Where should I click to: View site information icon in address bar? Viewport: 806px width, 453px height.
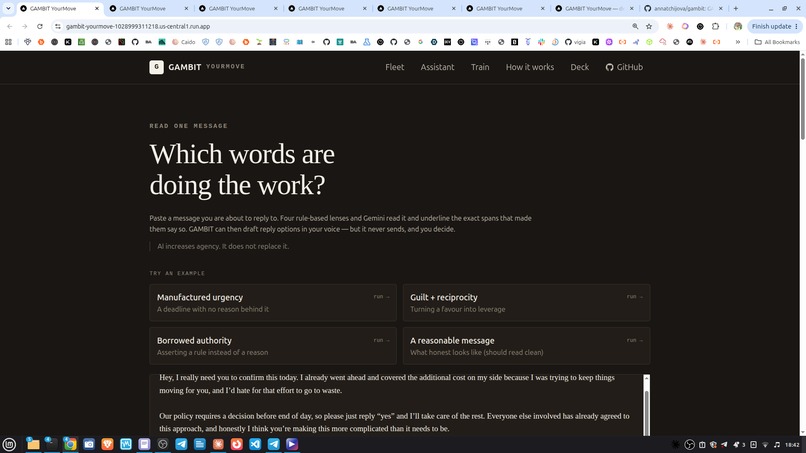[58, 26]
